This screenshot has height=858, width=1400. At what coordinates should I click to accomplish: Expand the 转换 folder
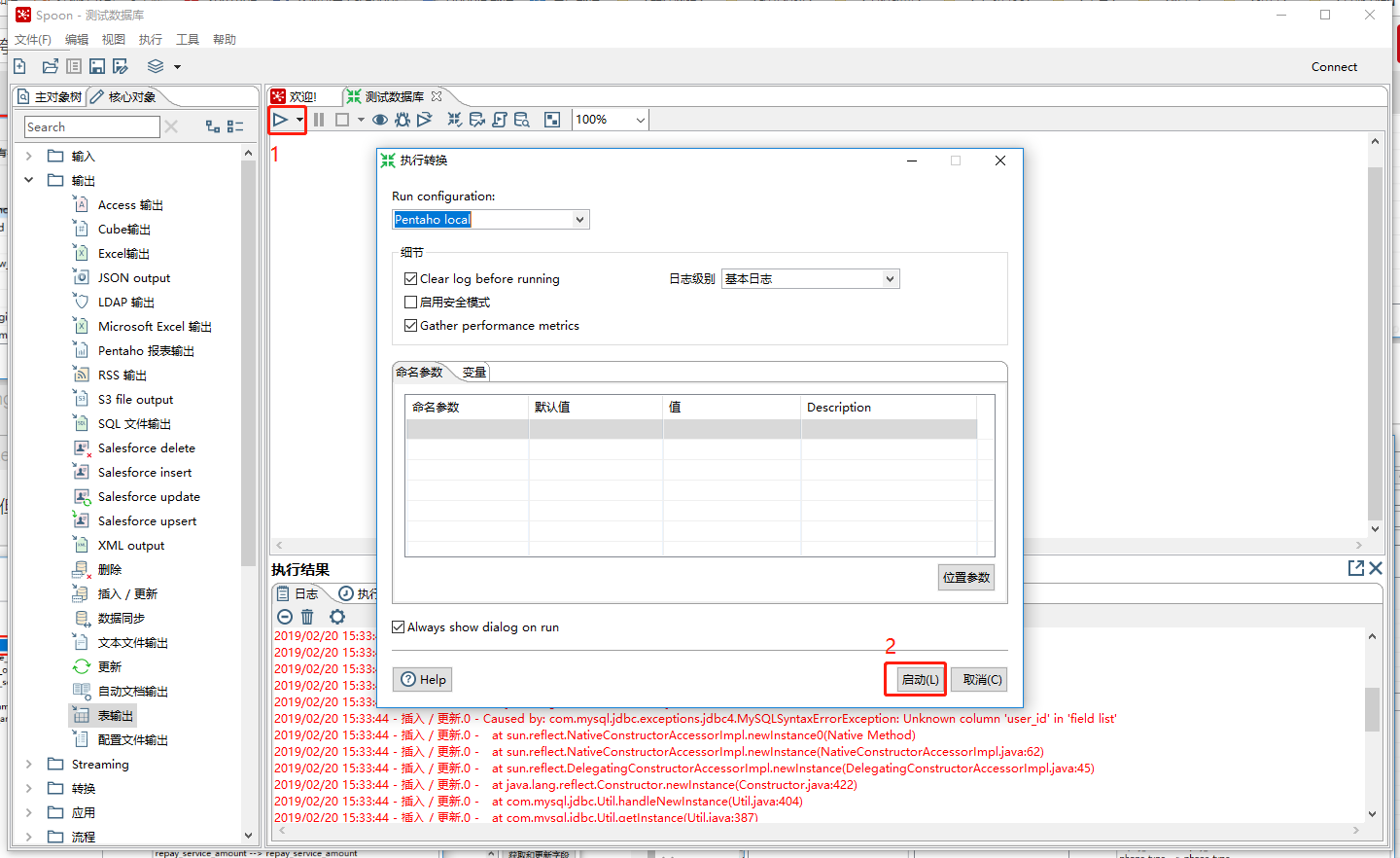29,788
